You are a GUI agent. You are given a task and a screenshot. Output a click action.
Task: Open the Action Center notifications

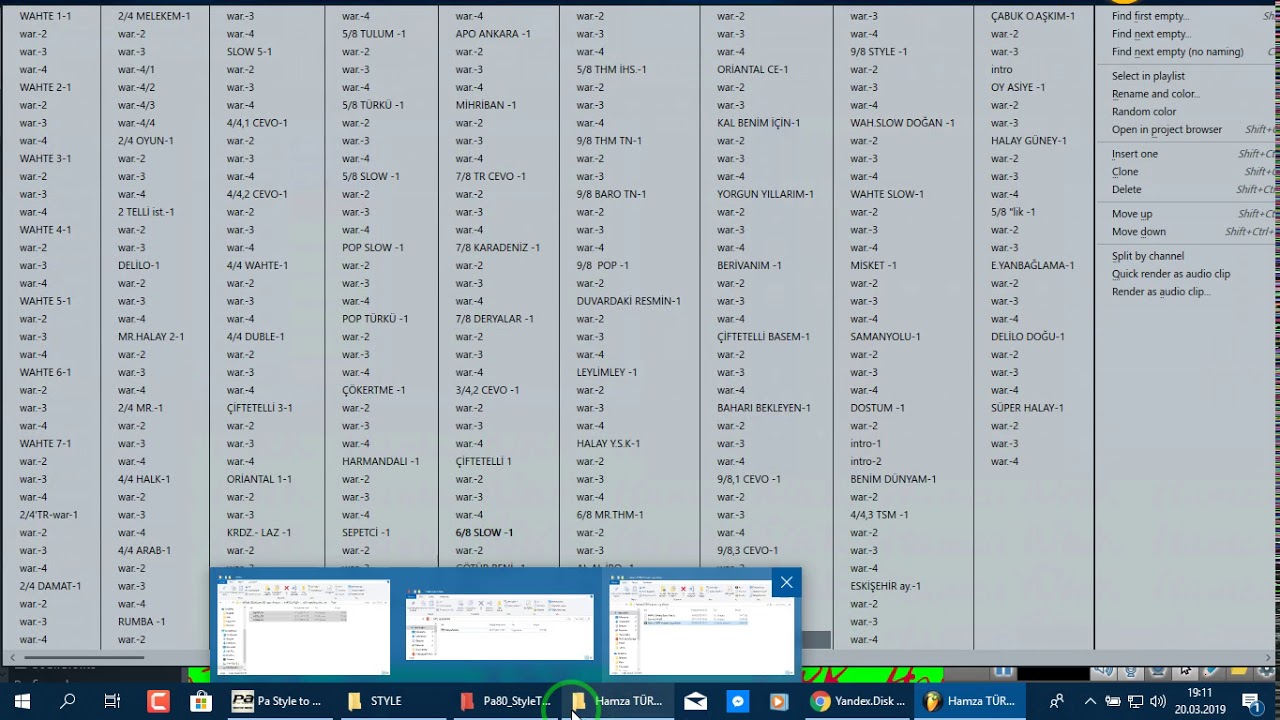tap(1251, 701)
